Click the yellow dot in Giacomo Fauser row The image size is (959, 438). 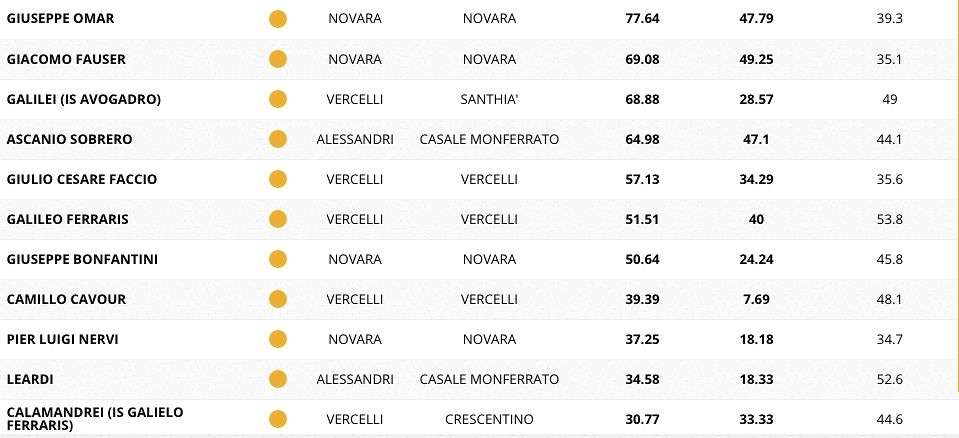pos(278,59)
